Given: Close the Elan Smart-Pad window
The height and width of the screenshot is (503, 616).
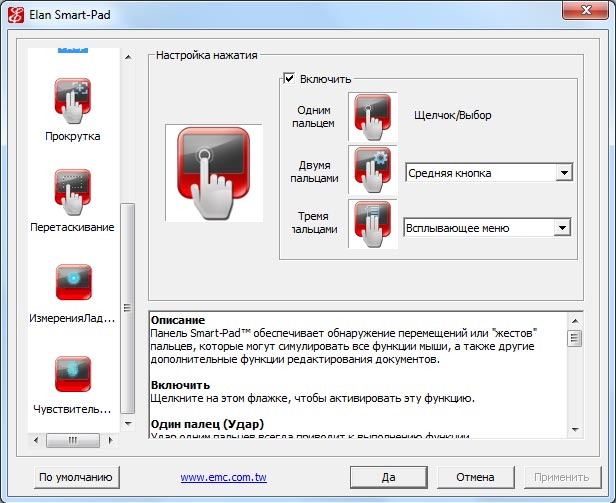Looking at the screenshot, I should pyautogui.click(x=586, y=10).
